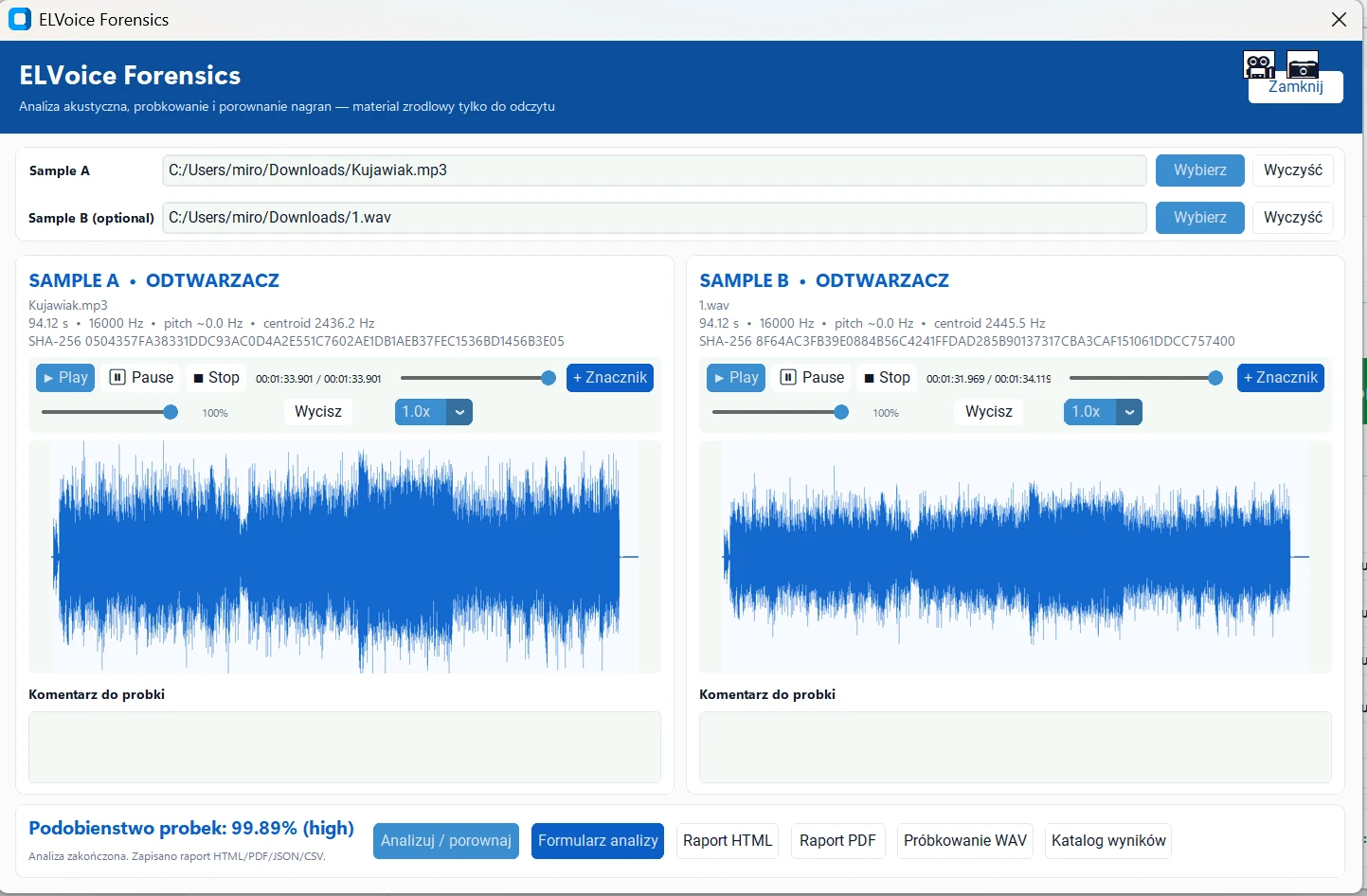Close the window with the X button
Viewport: 1367px width, 896px height.
1339,20
